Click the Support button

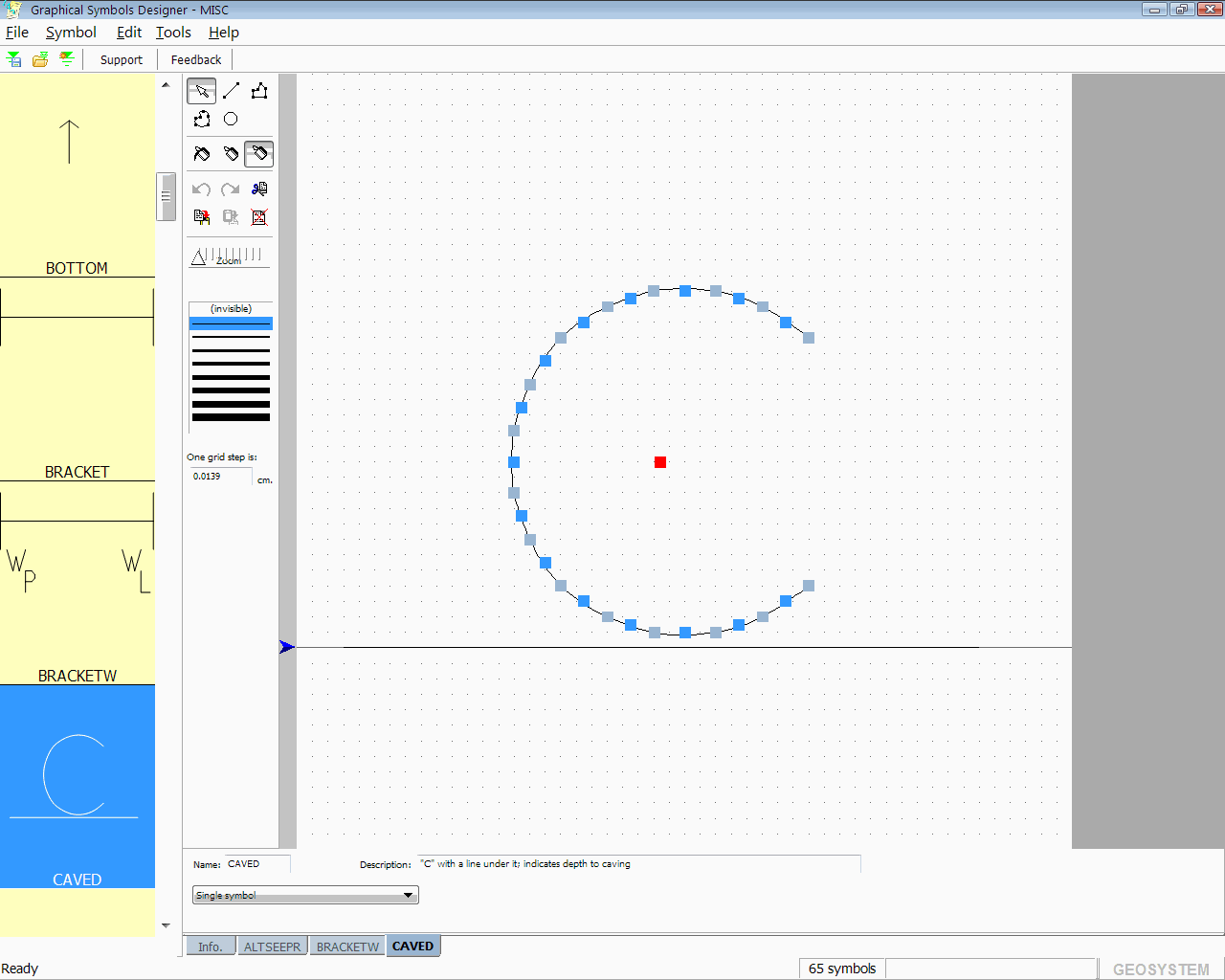pyautogui.click(x=121, y=59)
